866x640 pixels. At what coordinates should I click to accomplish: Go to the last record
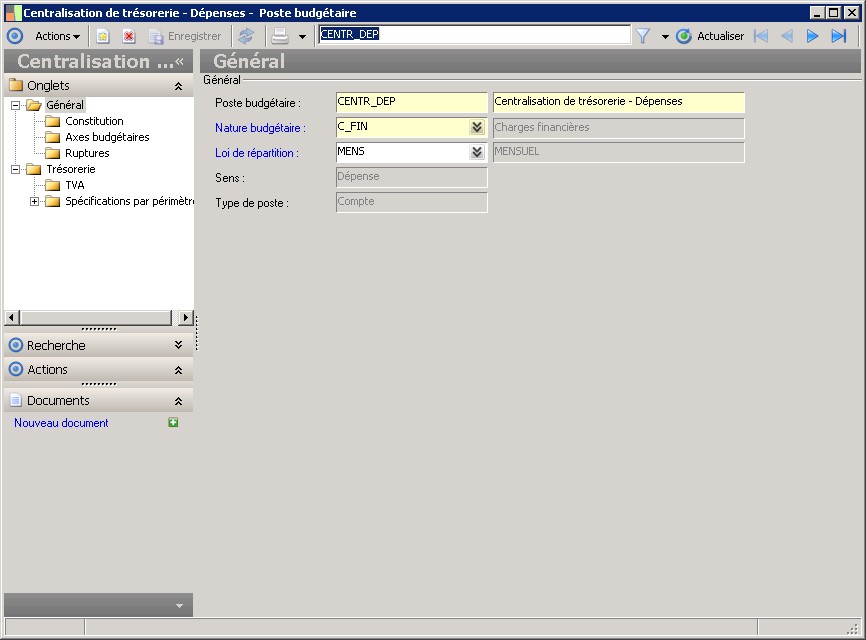point(839,36)
